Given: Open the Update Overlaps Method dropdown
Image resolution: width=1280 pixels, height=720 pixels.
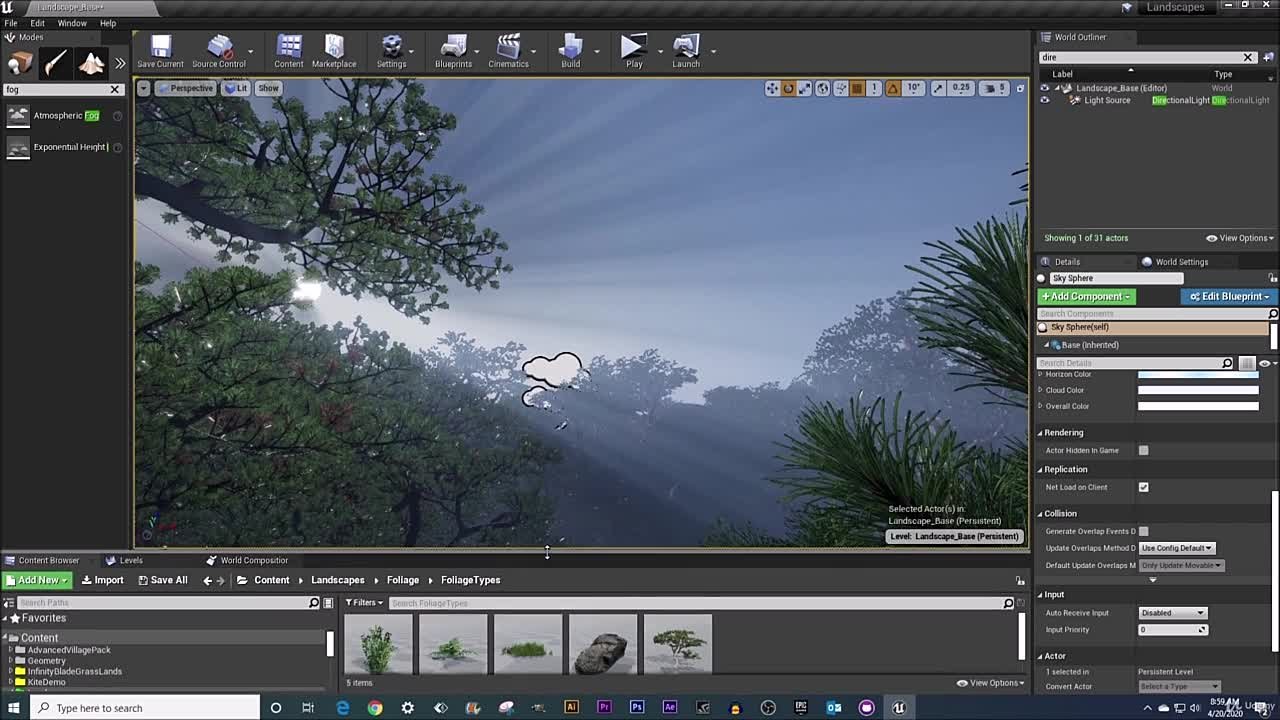Looking at the screenshot, I should pos(1176,547).
